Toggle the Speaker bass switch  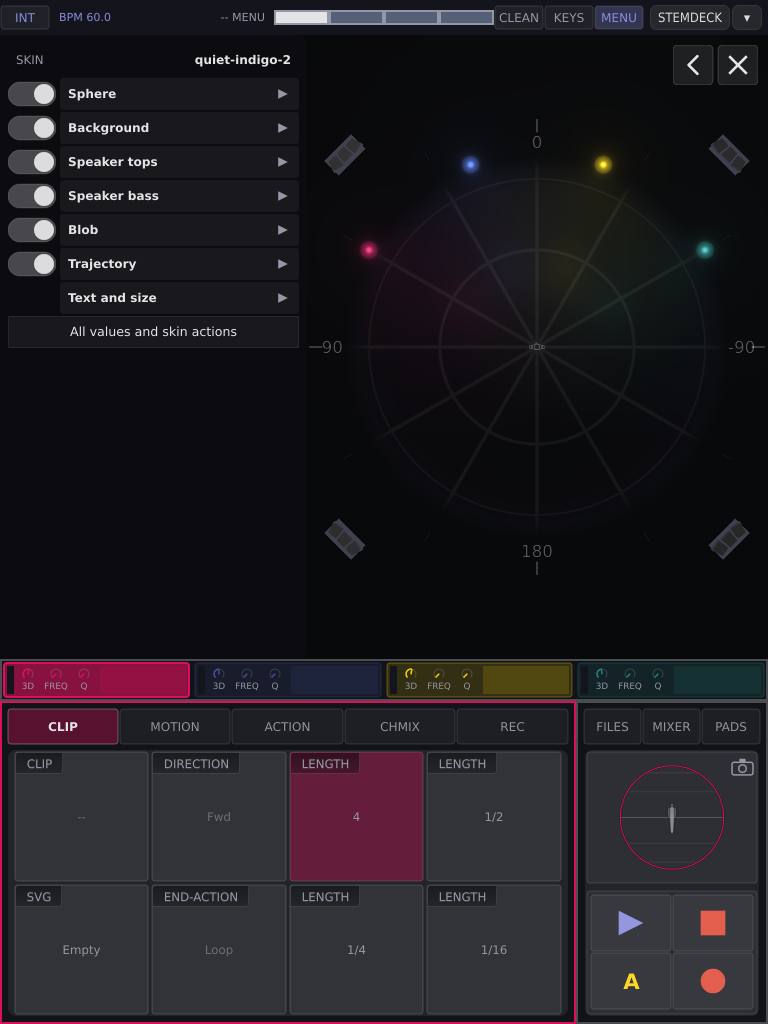[32, 196]
